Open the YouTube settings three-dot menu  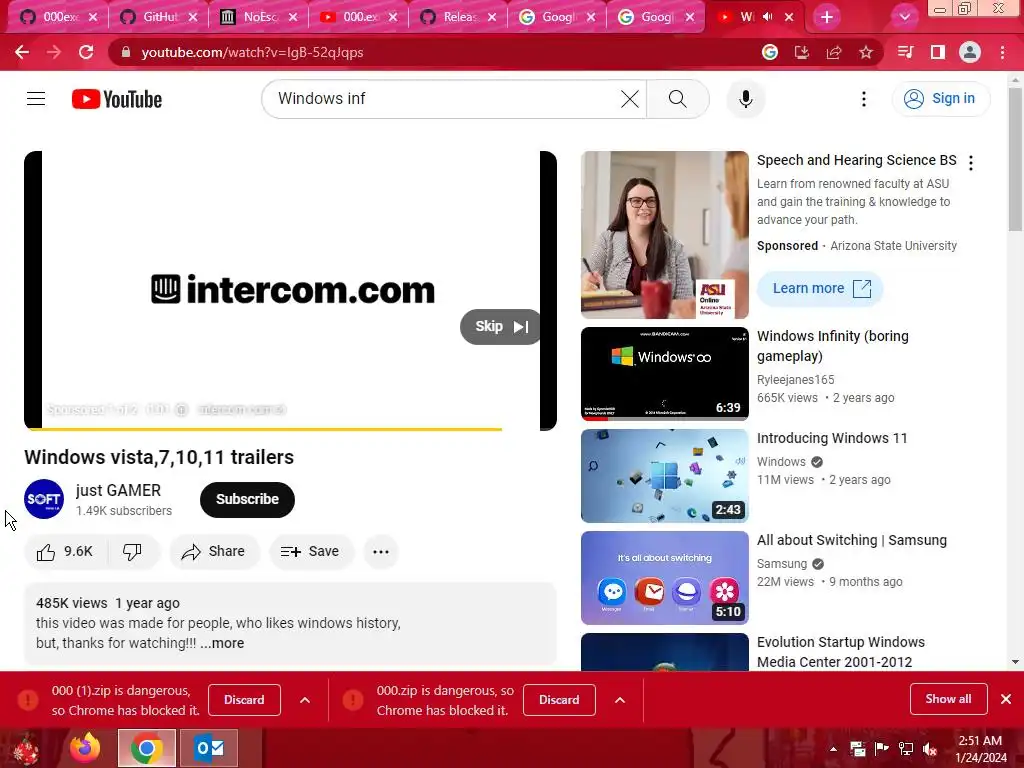point(864,99)
